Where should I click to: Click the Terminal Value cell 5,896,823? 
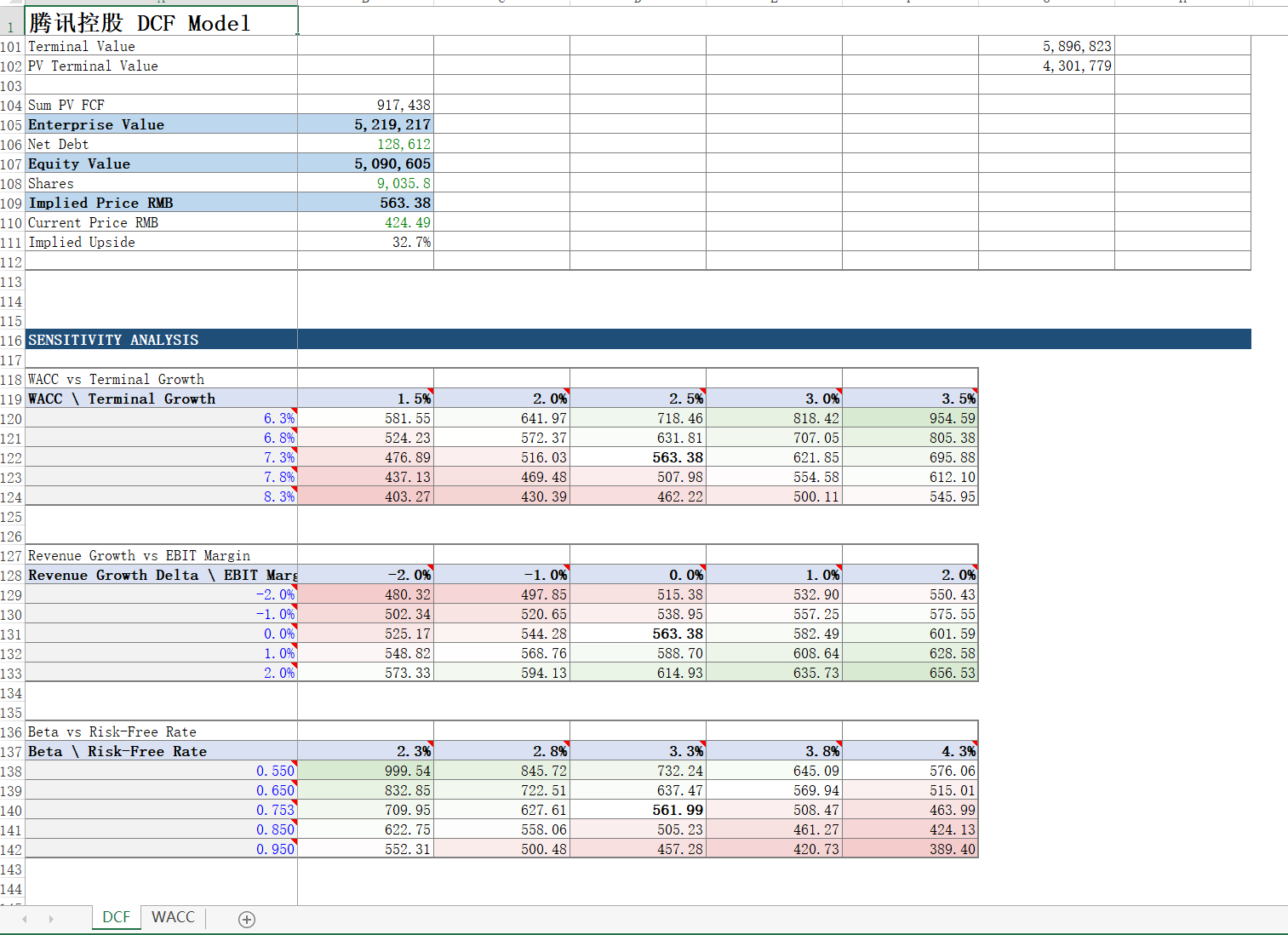click(x=1046, y=46)
